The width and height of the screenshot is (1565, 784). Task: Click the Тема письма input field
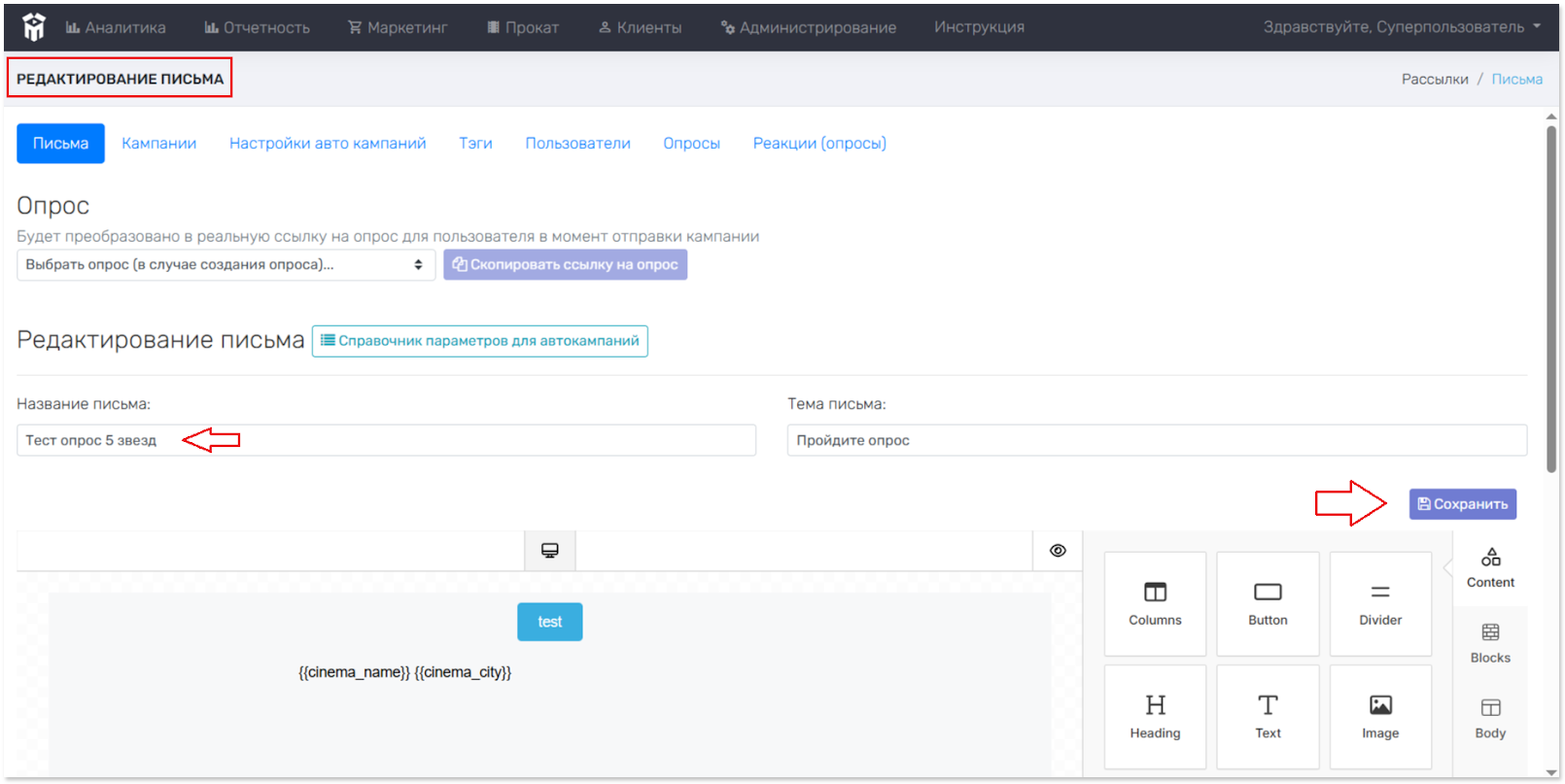[x=1156, y=440]
